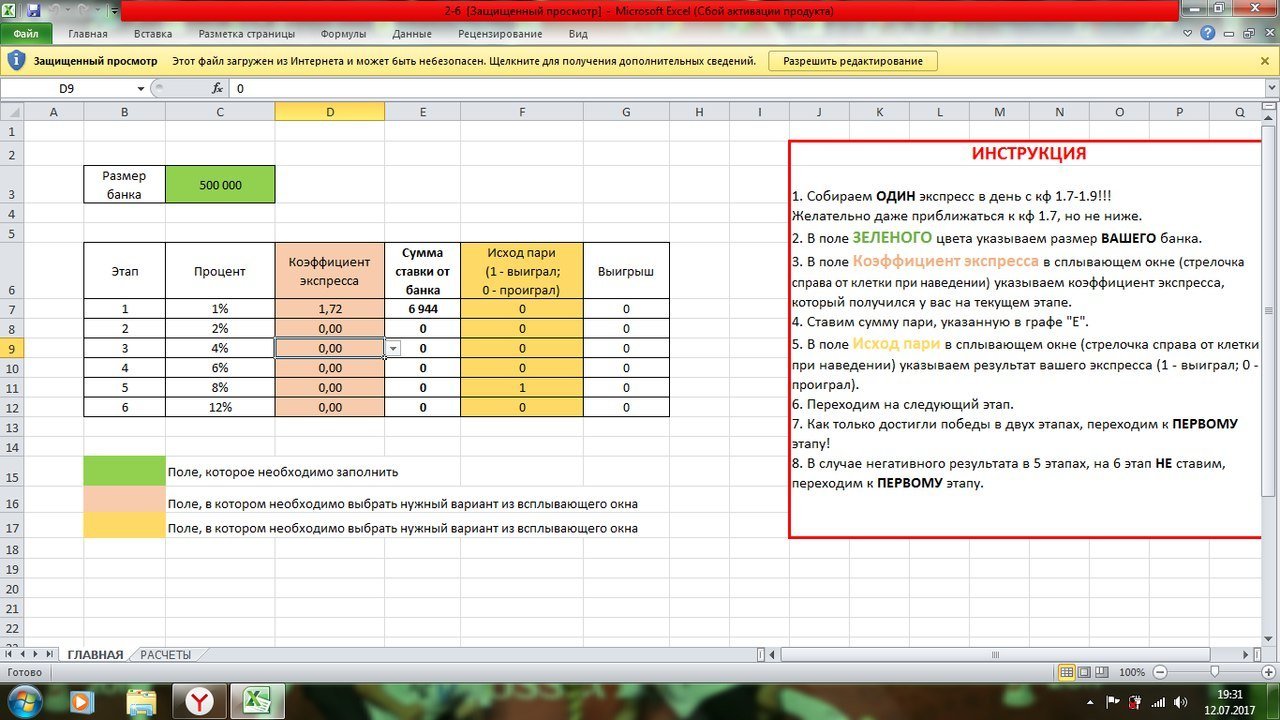The image size is (1280, 720).
Task: Open the green Файл menu button
Action: click(x=26, y=34)
